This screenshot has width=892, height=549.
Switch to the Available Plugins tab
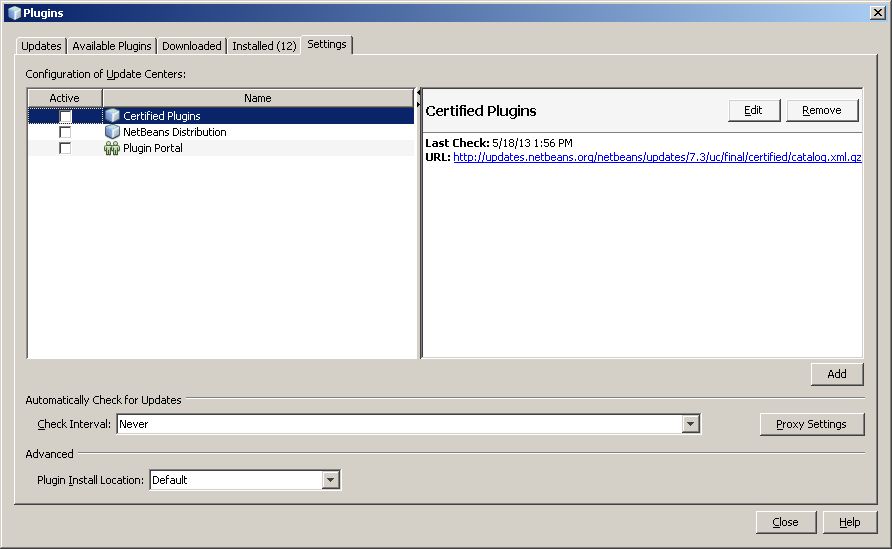coord(112,46)
